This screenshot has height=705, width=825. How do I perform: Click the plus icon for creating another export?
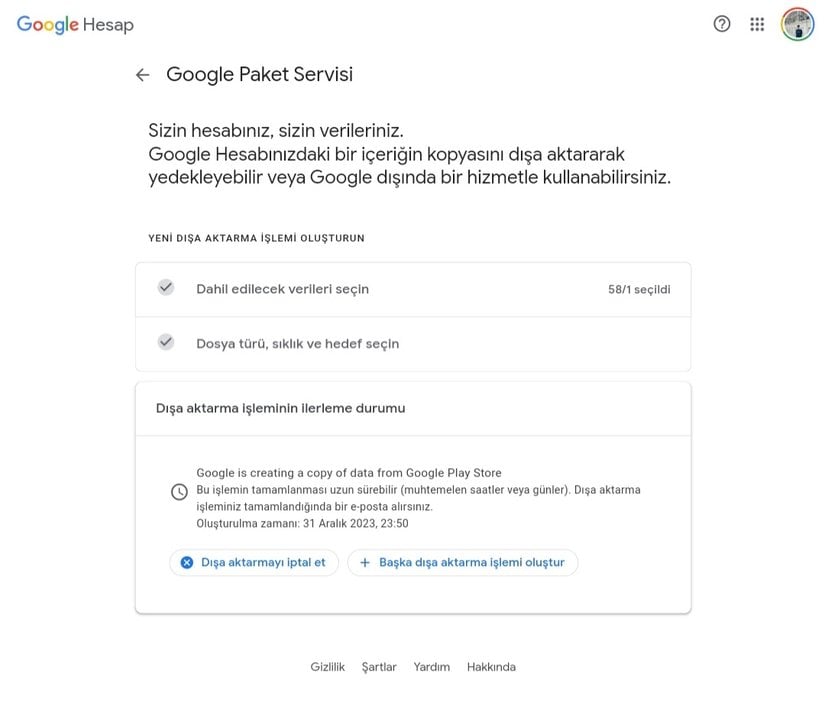[365, 563]
